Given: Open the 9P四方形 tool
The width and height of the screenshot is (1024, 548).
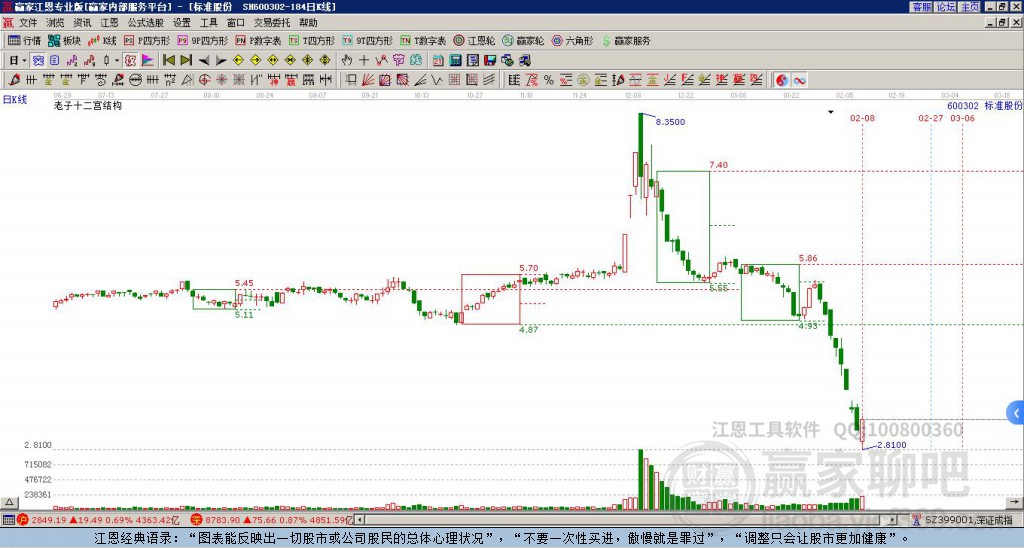Looking at the screenshot, I should (202, 40).
